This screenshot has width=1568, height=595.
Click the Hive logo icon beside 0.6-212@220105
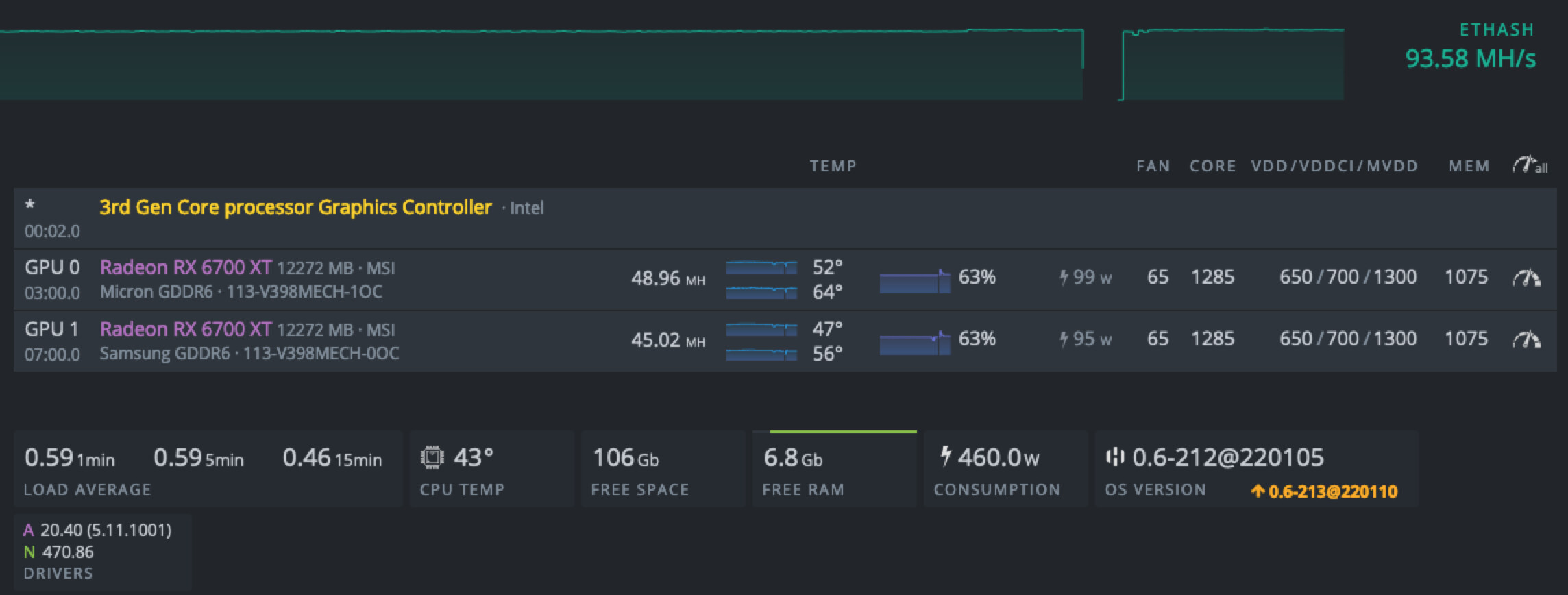1116,457
